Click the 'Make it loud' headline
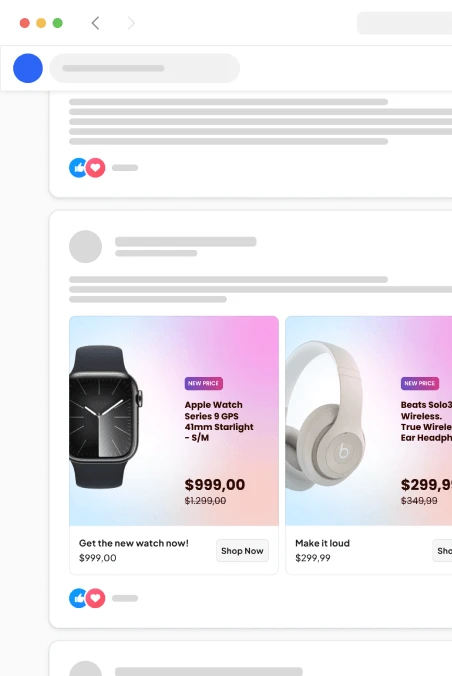The width and height of the screenshot is (452, 676). [x=323, y=543]
